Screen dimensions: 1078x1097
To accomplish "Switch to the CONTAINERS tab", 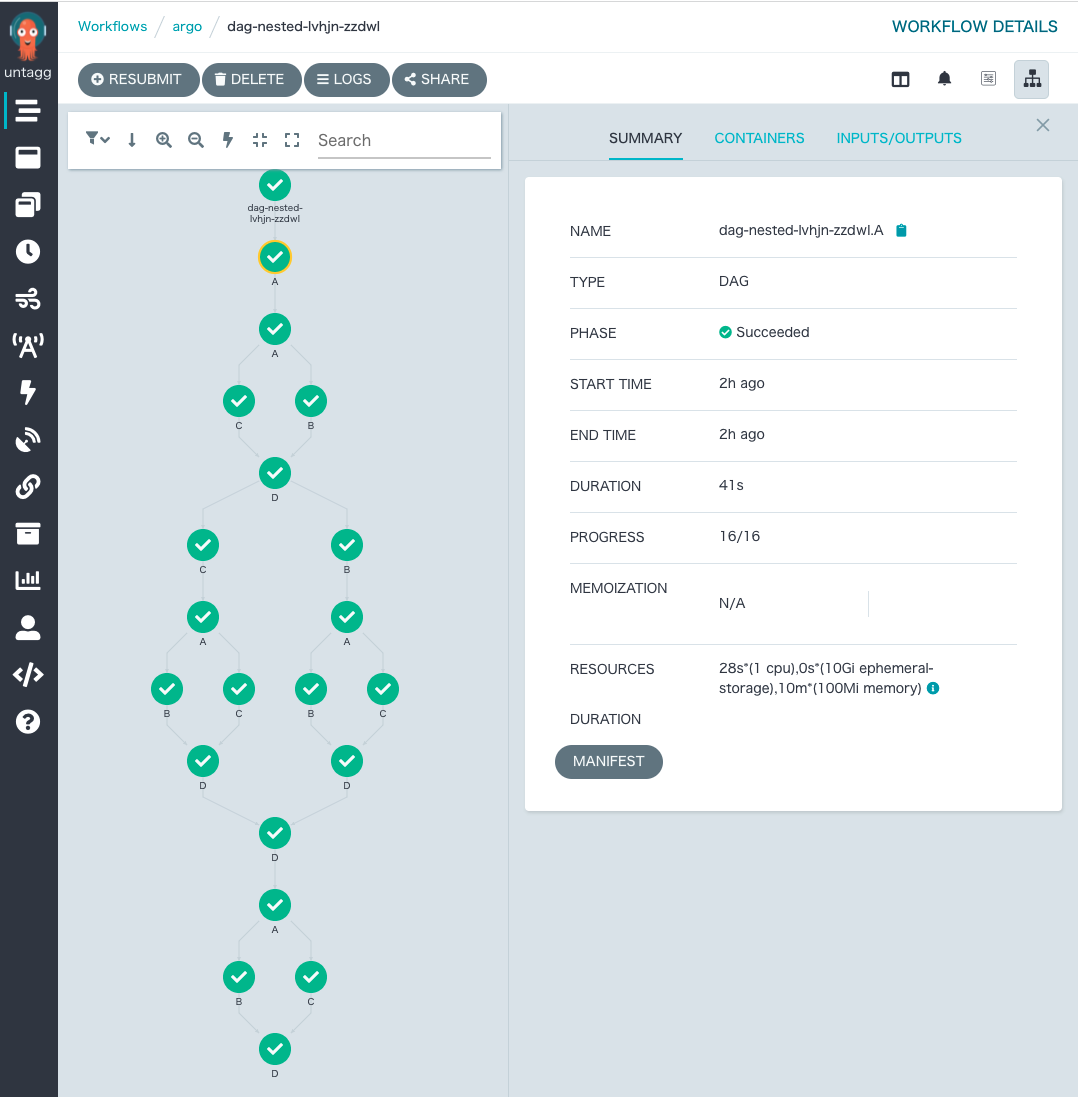I will [759, 138].
